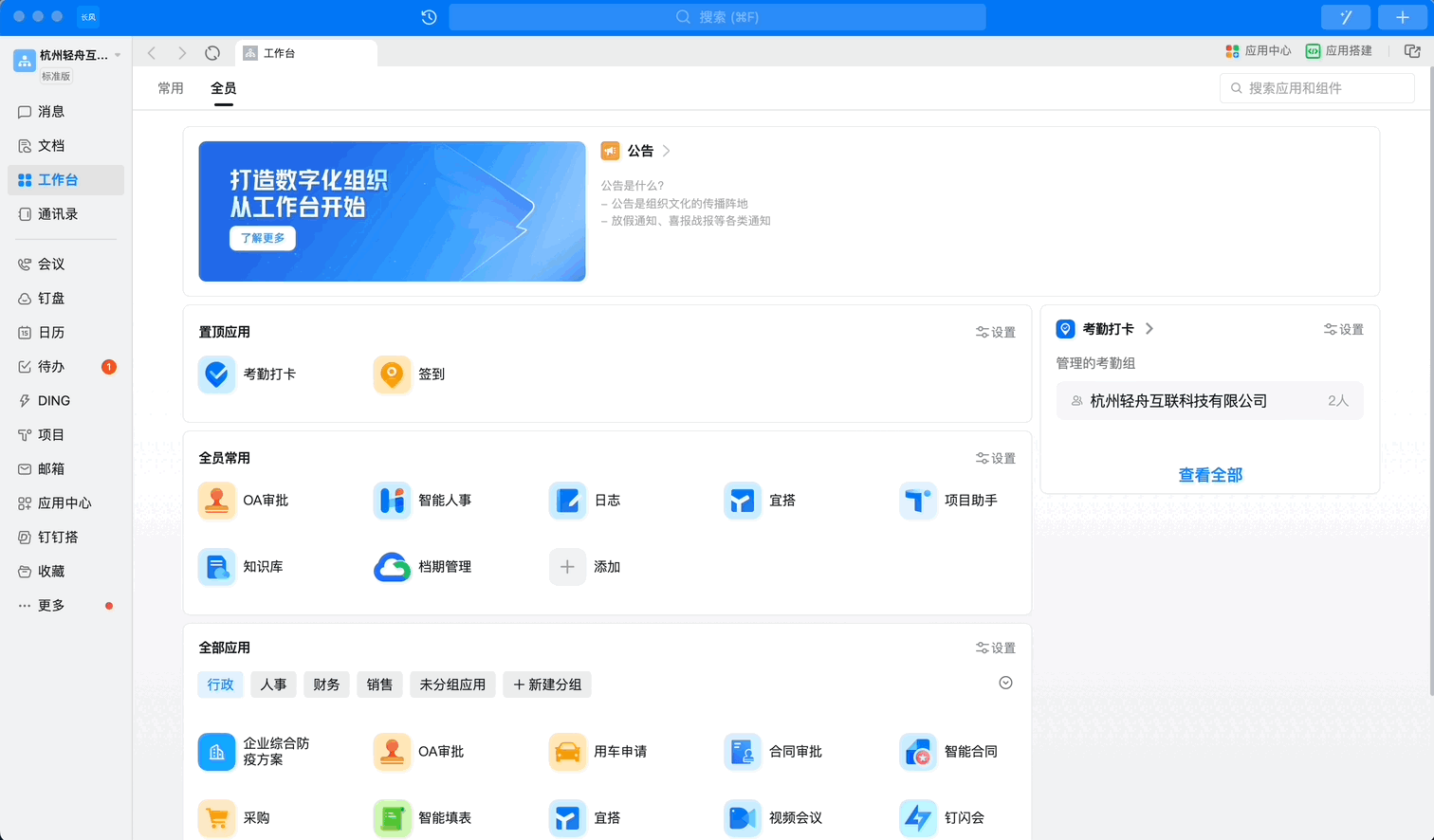Open 企业综合防疫方案 app

coord(216,752)
